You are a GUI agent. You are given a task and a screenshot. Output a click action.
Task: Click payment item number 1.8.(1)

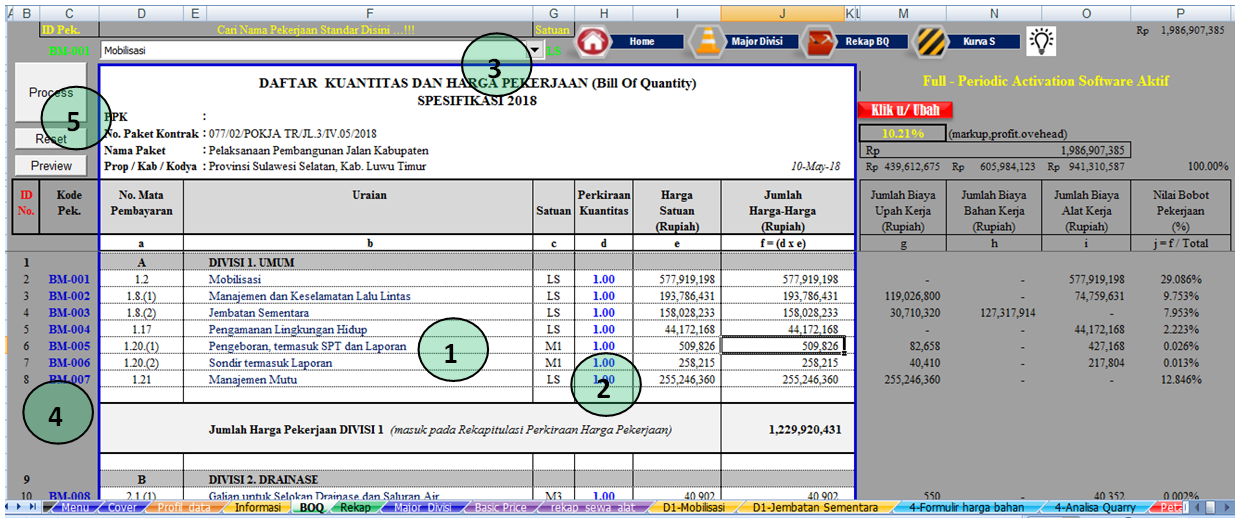pyautogui.click(x=141, y=296)
